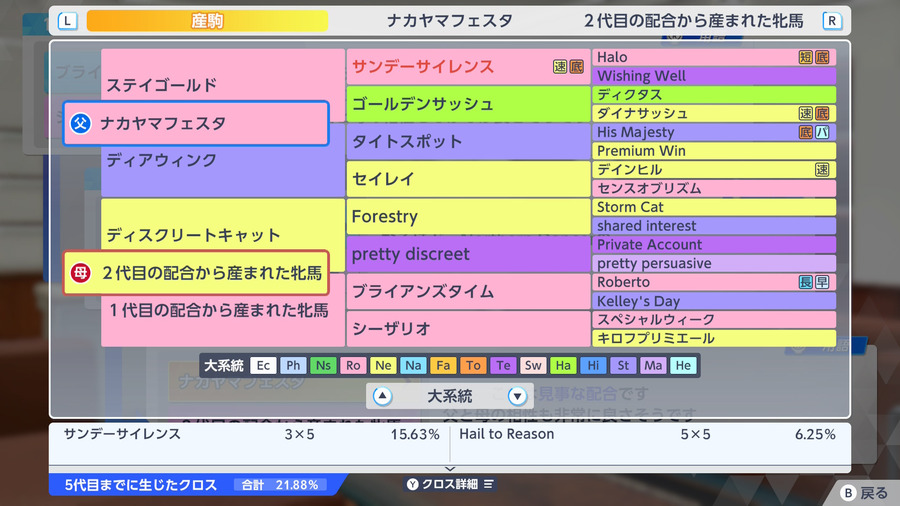The image size is (900, 506).
Task: Click the パ trait icon on His Majesty
Action: [822, 132]
